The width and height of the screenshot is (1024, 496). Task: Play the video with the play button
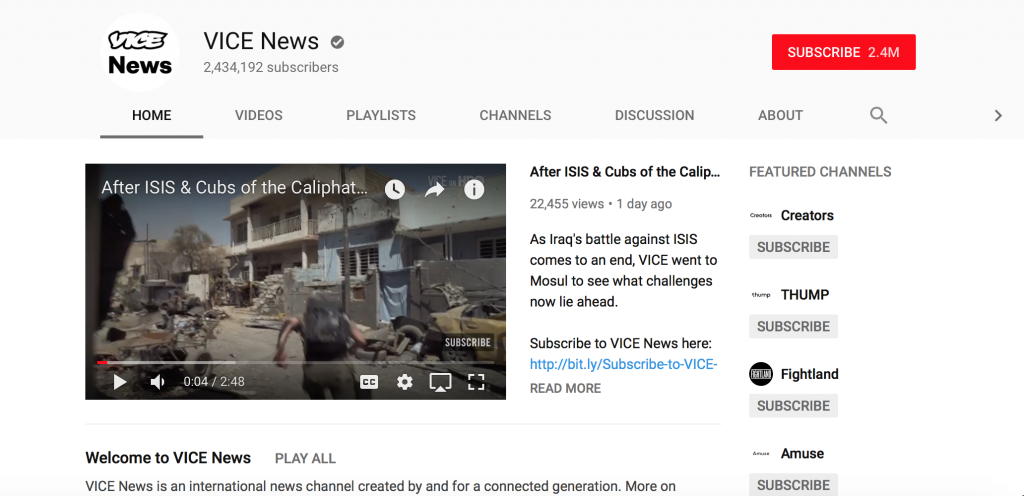click(x=119, y=382)
